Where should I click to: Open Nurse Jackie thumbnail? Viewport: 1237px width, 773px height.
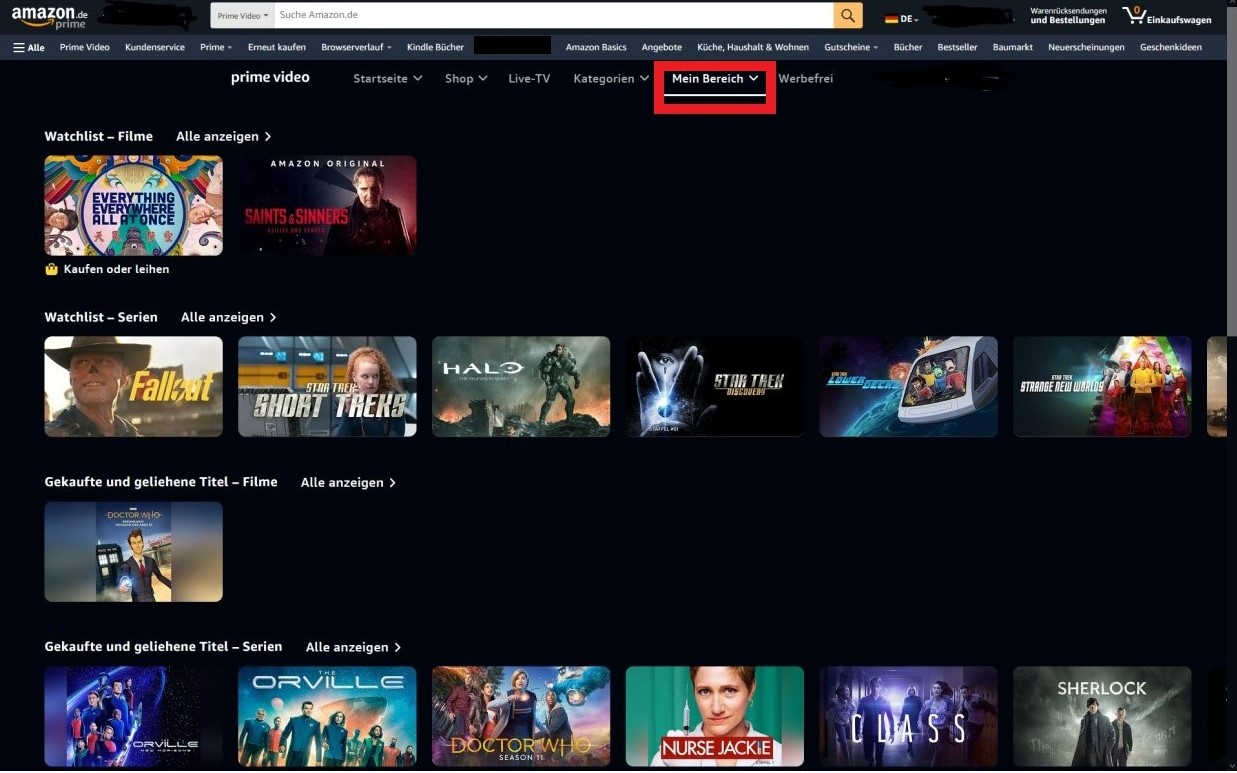click(x=715, y=716)
